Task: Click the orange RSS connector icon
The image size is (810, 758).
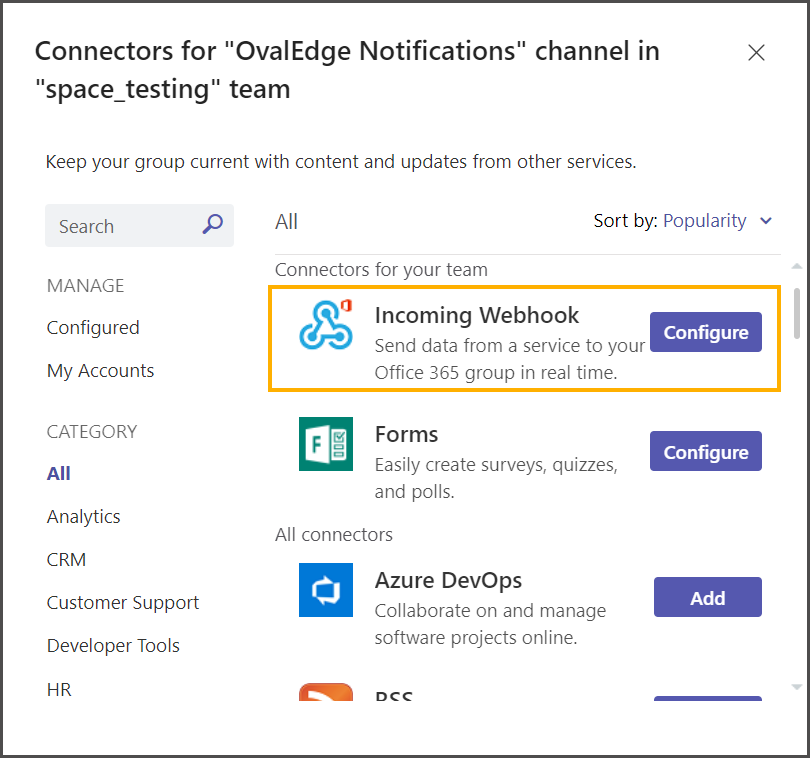Action: [x=326, y=692]
